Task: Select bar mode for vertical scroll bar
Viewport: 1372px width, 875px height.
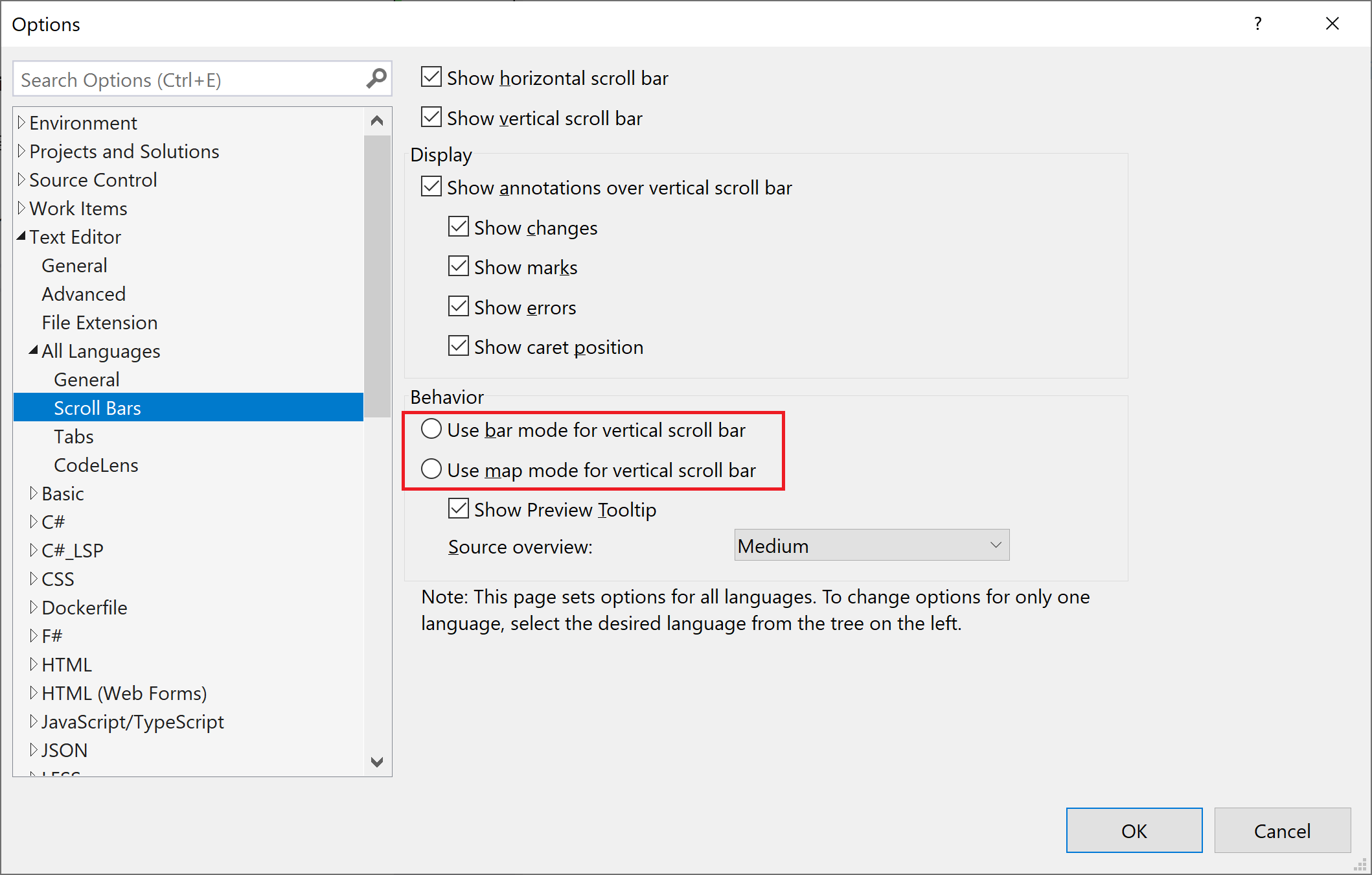Action: (x=431, y=429)
